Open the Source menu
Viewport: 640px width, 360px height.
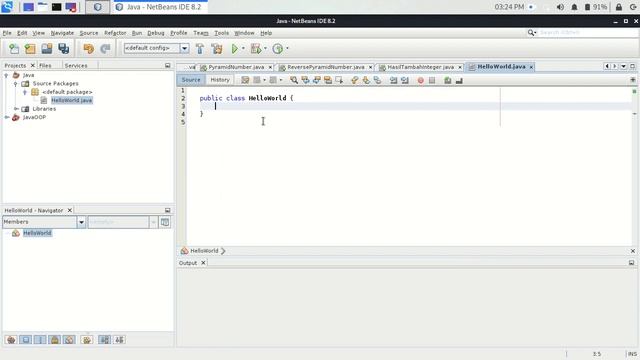pyautogui.click(x=89, y=33)
